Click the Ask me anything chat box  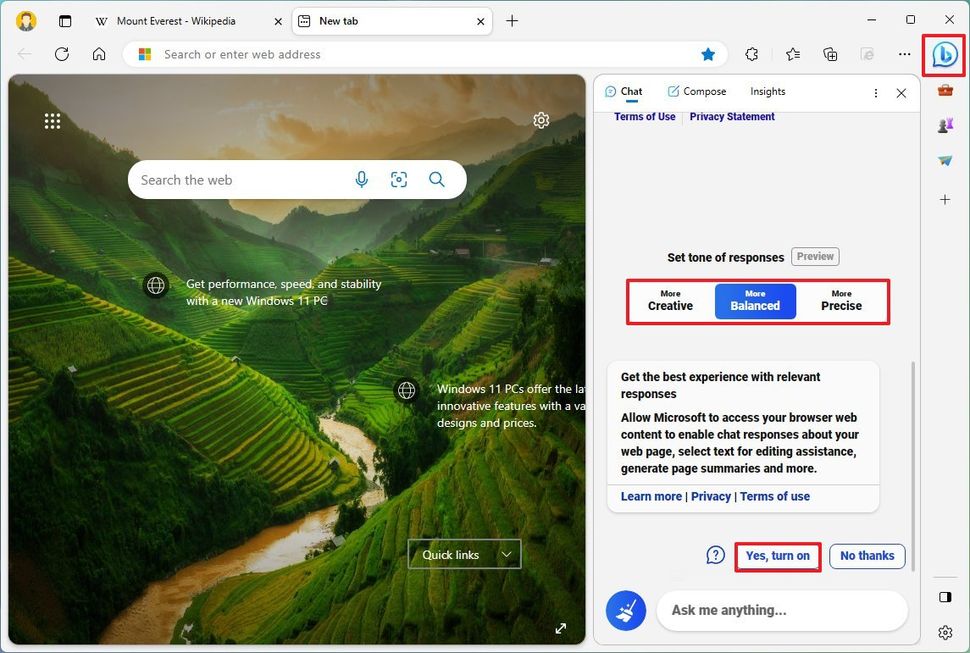(x=780, y=610)
